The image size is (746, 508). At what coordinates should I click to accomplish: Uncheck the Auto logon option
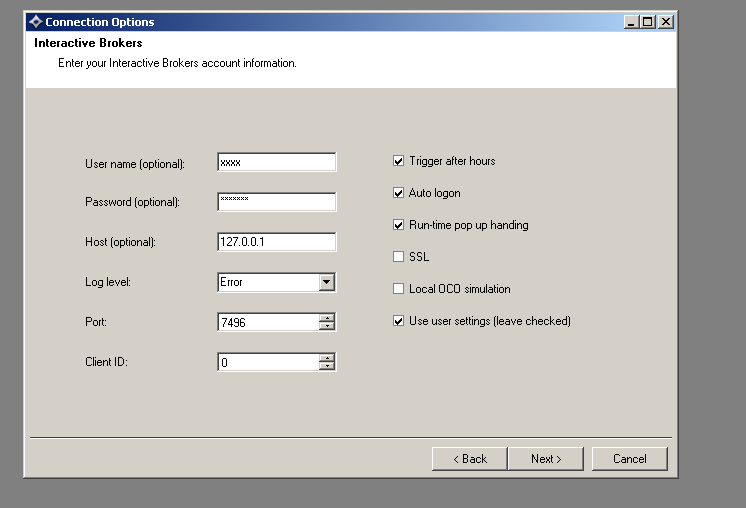tap(398, 193)
